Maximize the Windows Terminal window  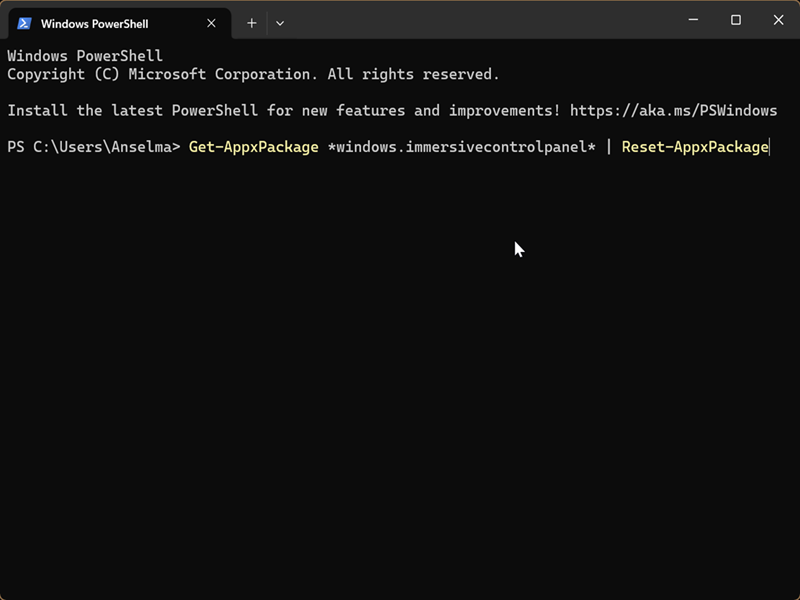pos(736,20)
